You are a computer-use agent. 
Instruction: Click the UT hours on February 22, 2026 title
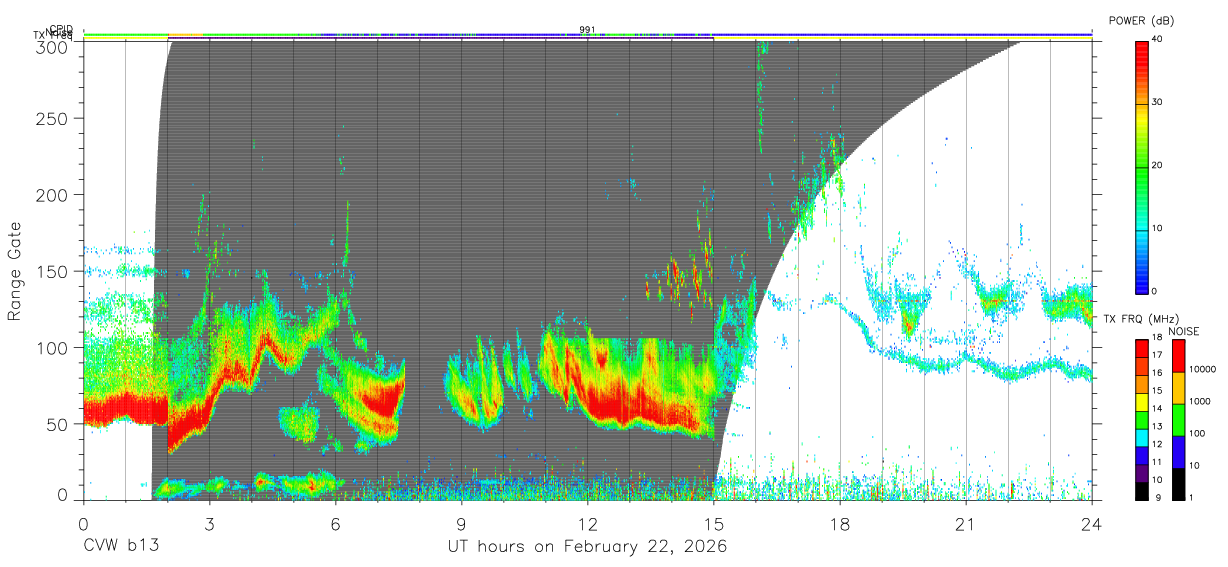coord(587,548)
